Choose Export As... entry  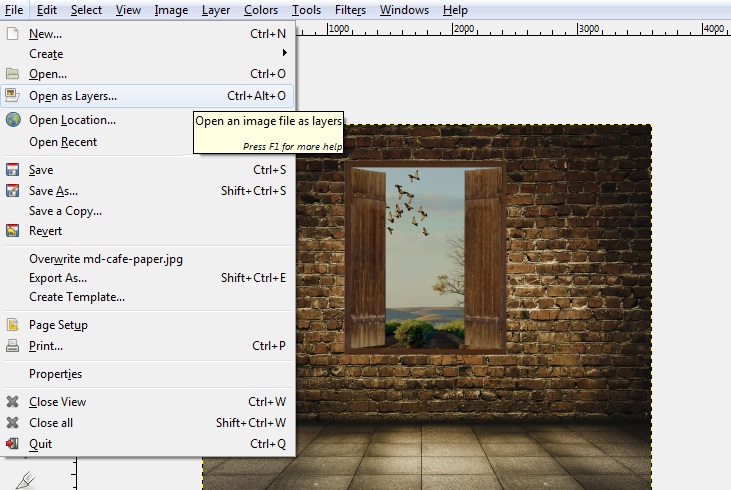tap(147, 278)
